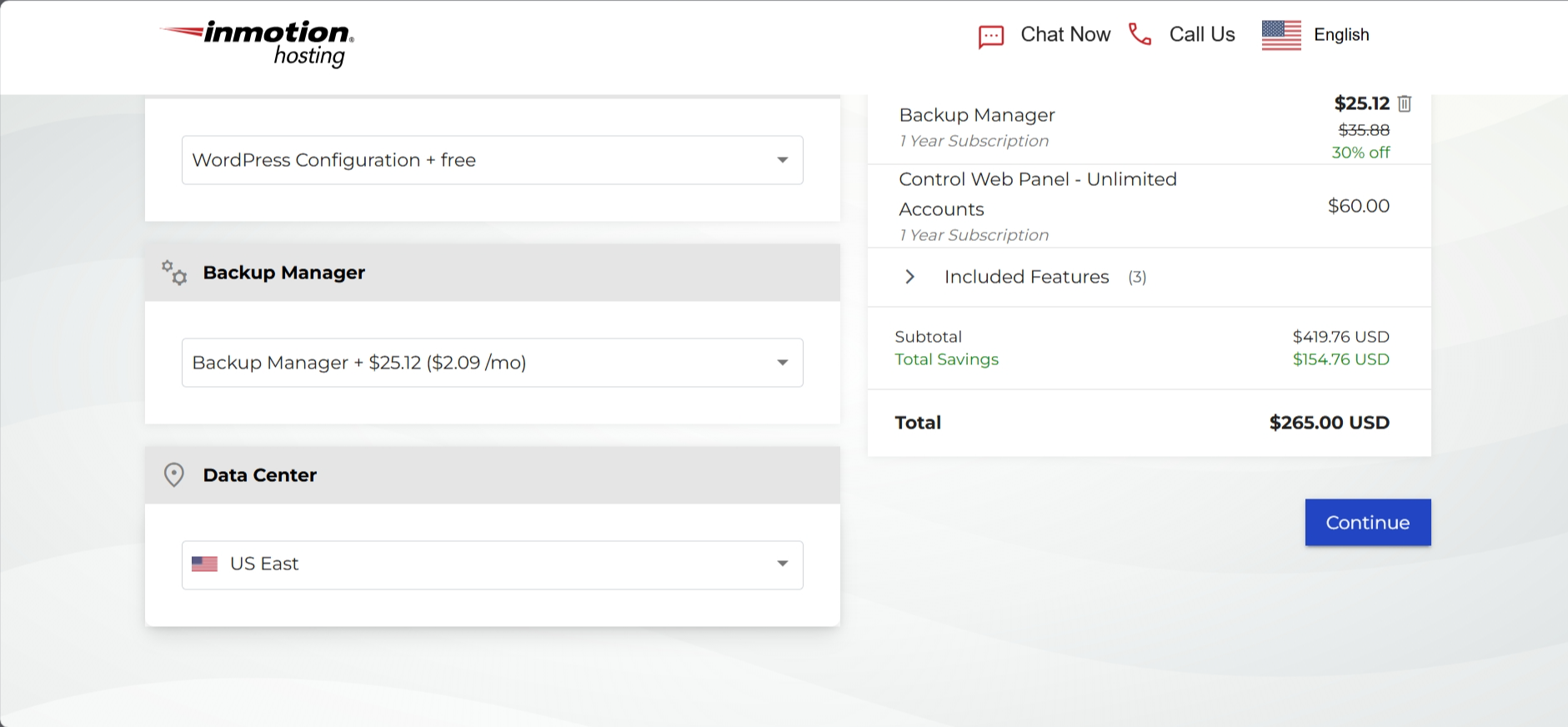The image size is (1568, 727).
Task: Click the Control Web Panel - Unlimited Accounts item
Action: (x=1038, y=194)
